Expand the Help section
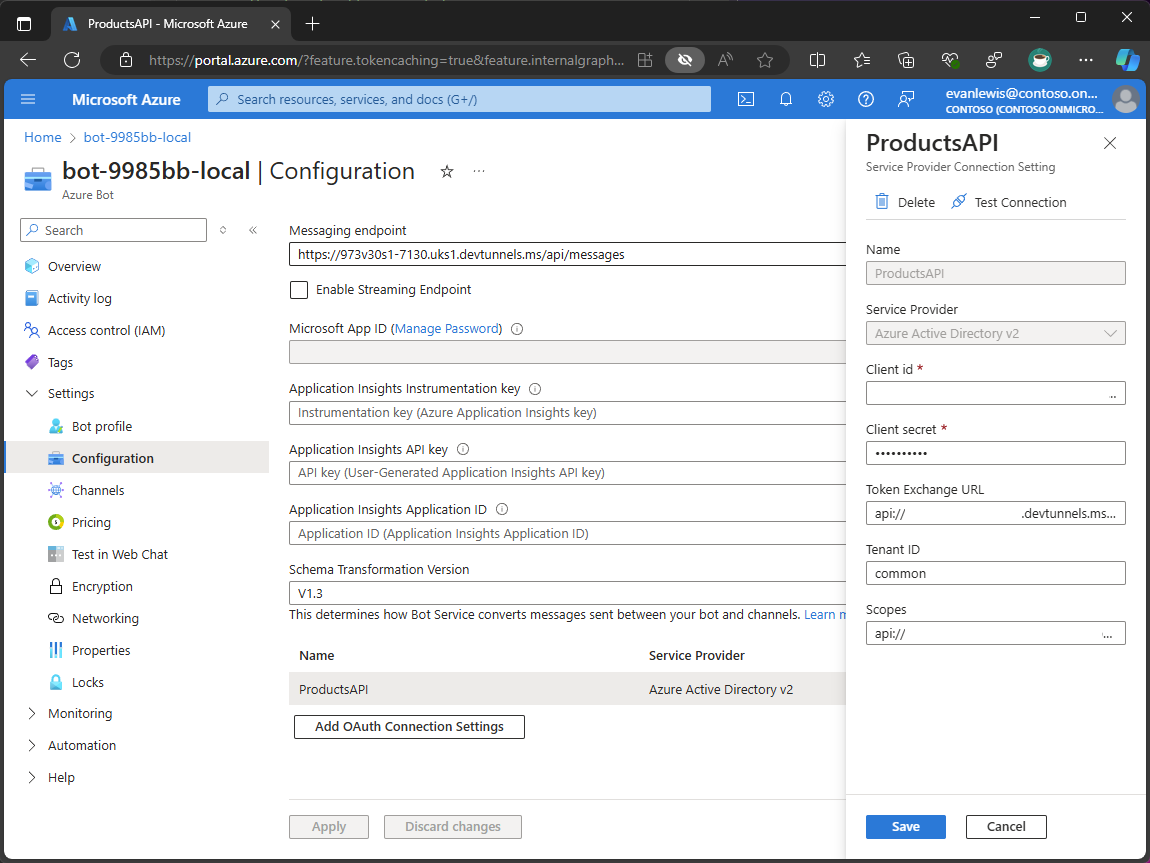The height and width of the screenshot is (863, 1150). click(x=32, y=778)
